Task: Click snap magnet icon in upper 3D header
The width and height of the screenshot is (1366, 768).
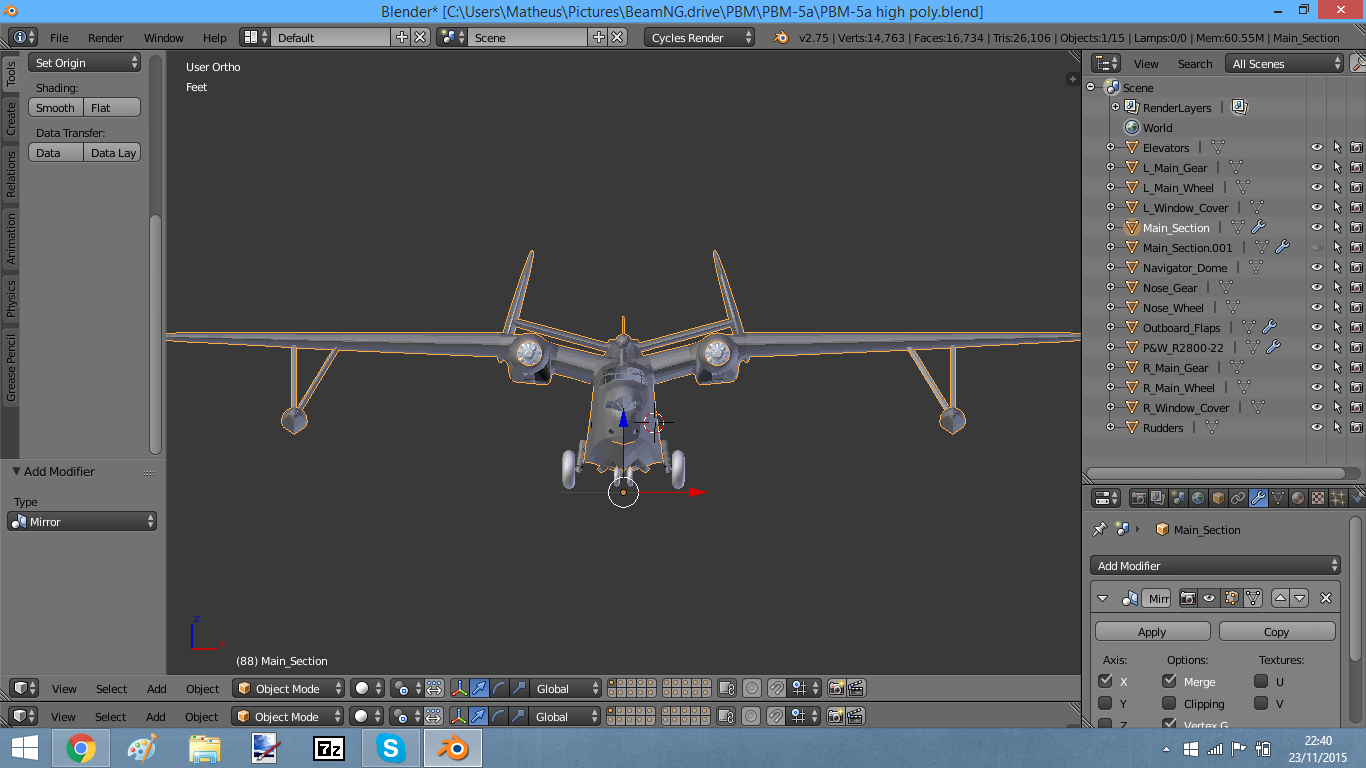Action: click(776, 688)
